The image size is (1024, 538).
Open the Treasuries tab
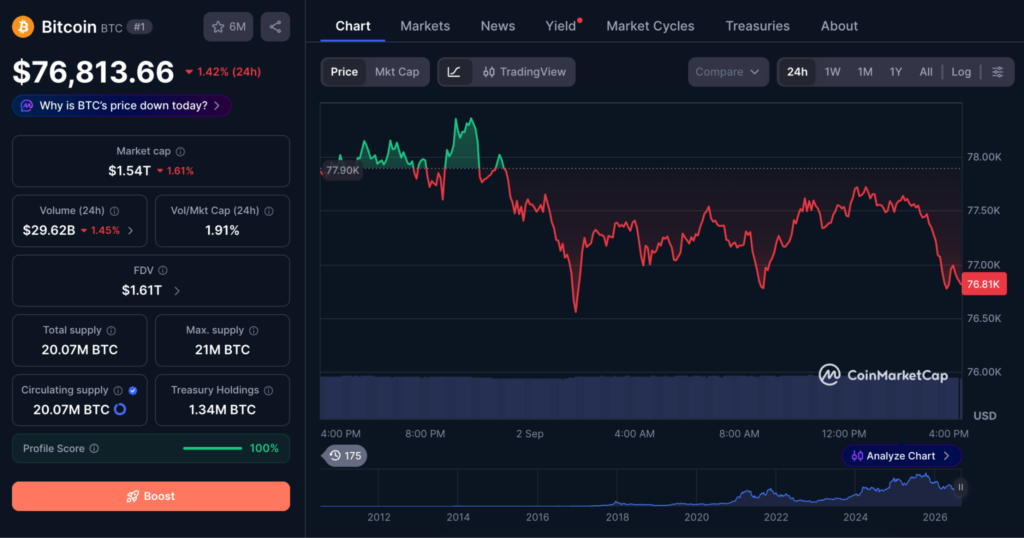(757, 26)
